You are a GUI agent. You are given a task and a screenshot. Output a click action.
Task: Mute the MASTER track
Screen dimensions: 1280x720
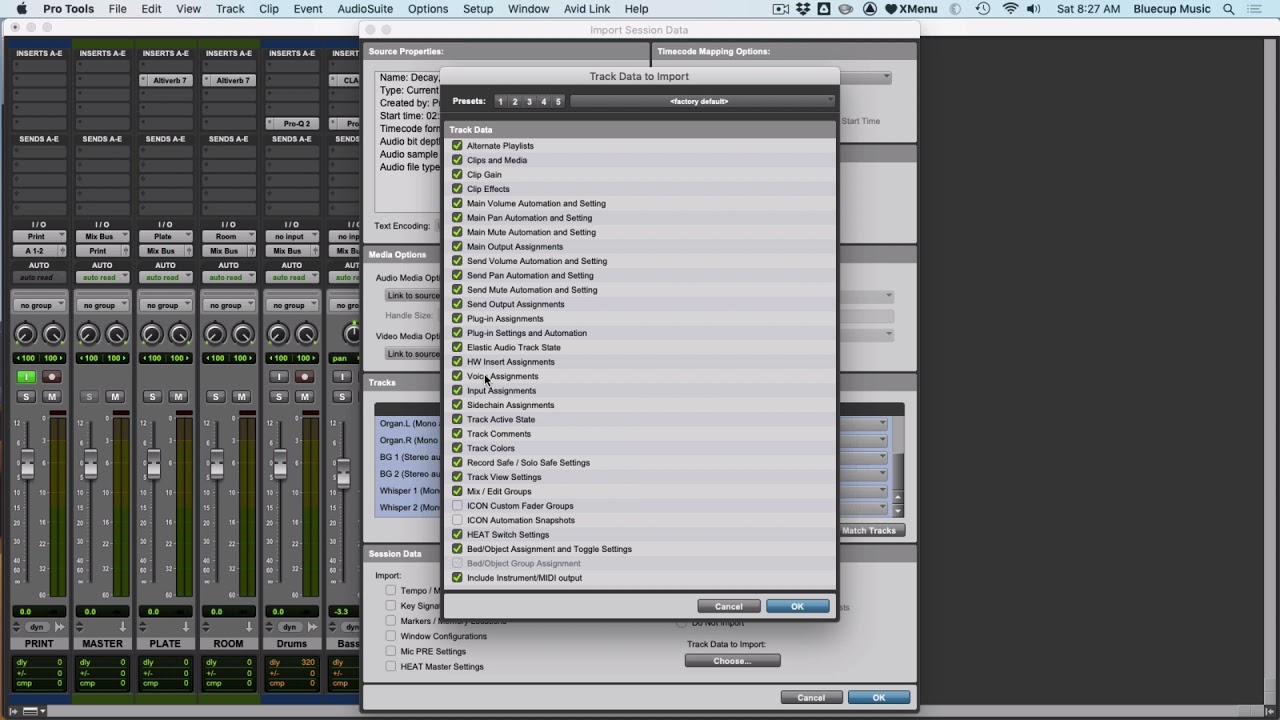115,397
